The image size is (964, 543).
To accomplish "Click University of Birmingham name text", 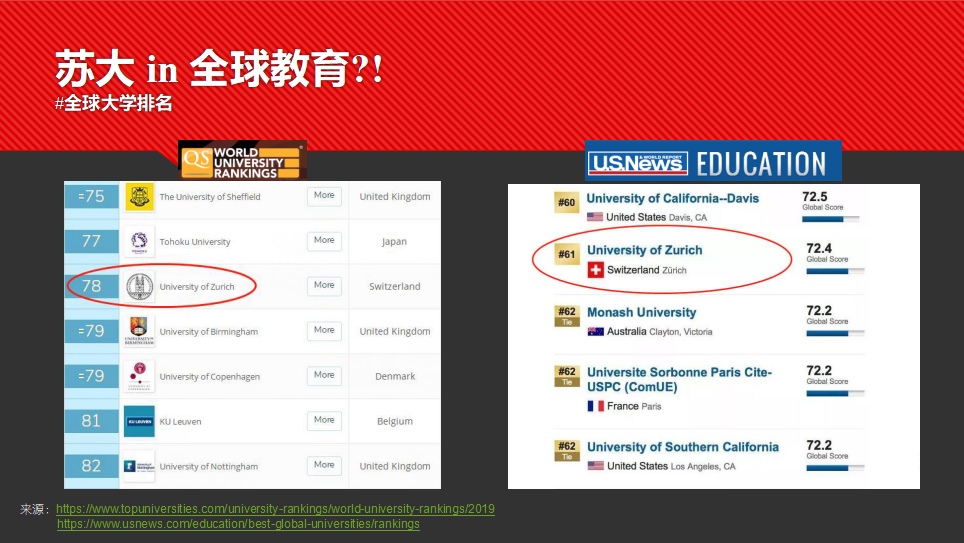I will click(208, 331).
